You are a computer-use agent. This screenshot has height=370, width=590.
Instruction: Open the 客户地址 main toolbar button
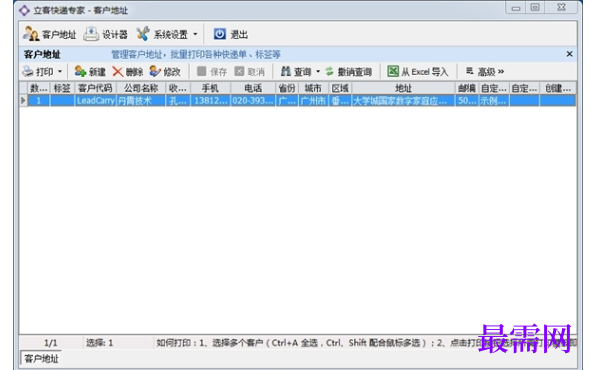coord(49,34)
